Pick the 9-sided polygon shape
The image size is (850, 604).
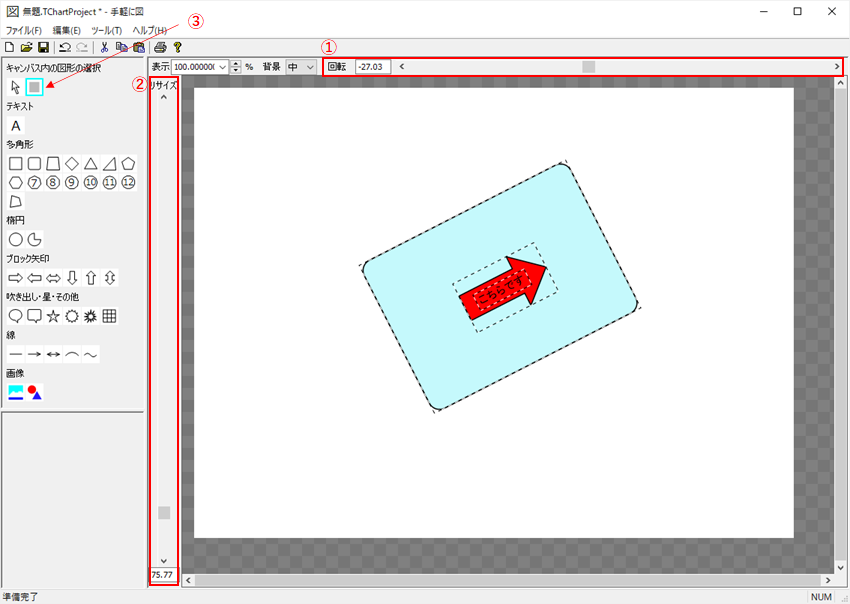(72, 182)
